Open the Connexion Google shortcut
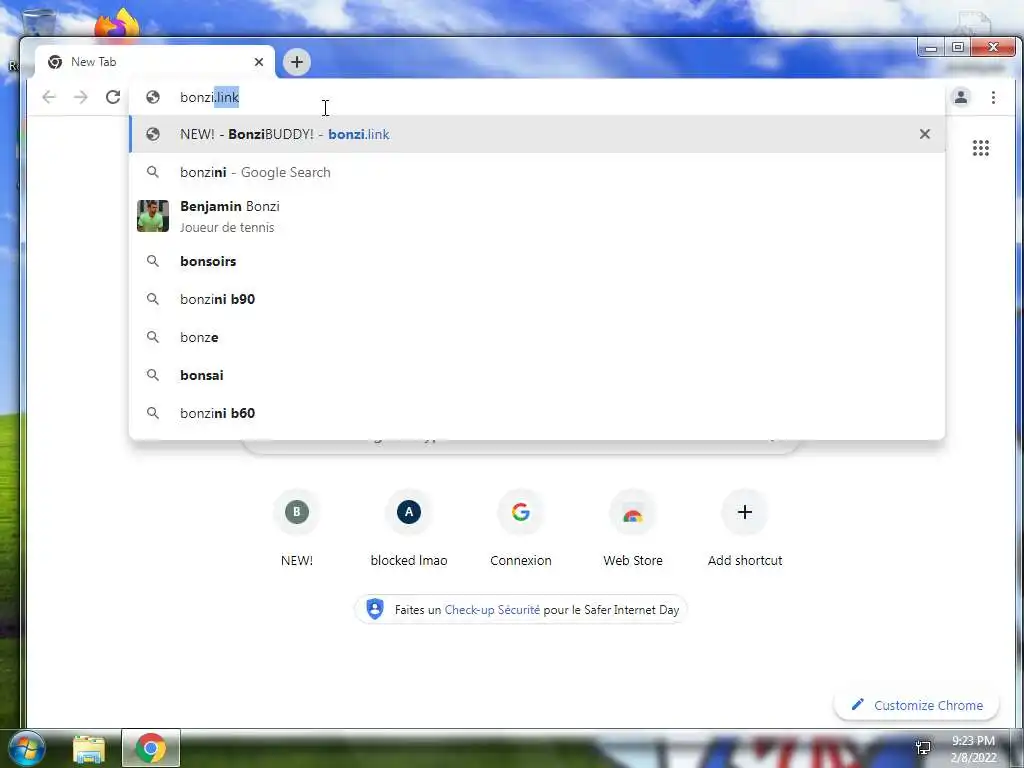Viewport: 1024px width, 768px height. point(520,528)
